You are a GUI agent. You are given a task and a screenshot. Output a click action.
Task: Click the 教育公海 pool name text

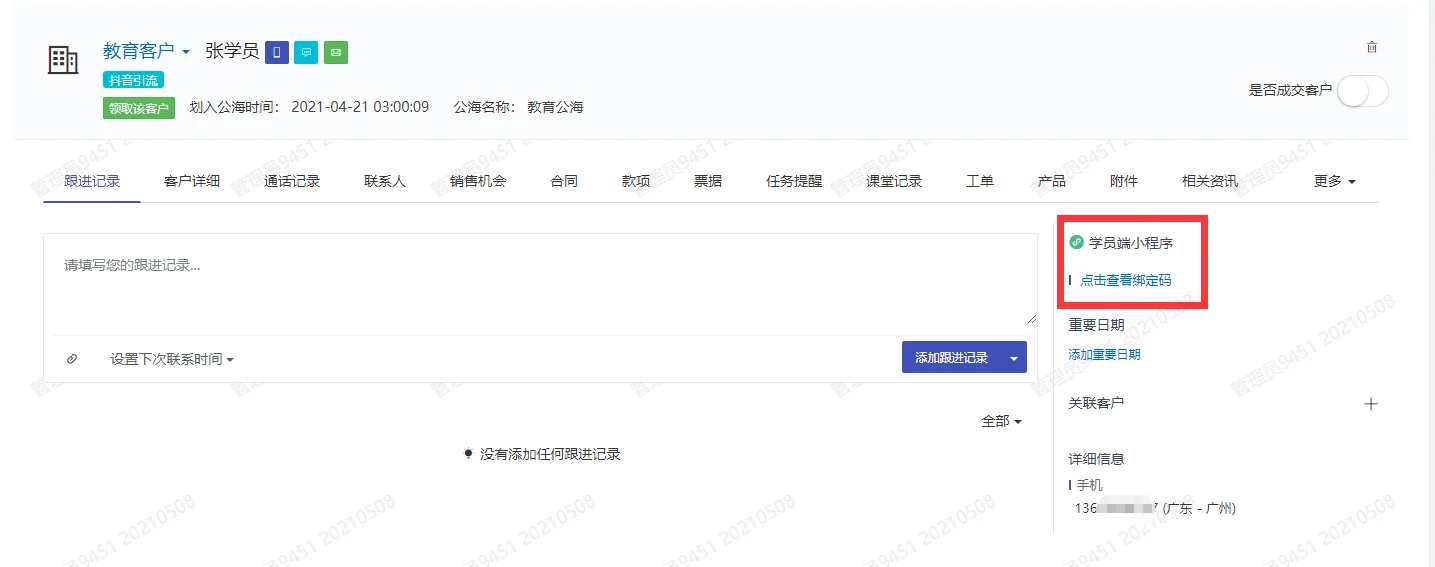click(x=555, y=107)
